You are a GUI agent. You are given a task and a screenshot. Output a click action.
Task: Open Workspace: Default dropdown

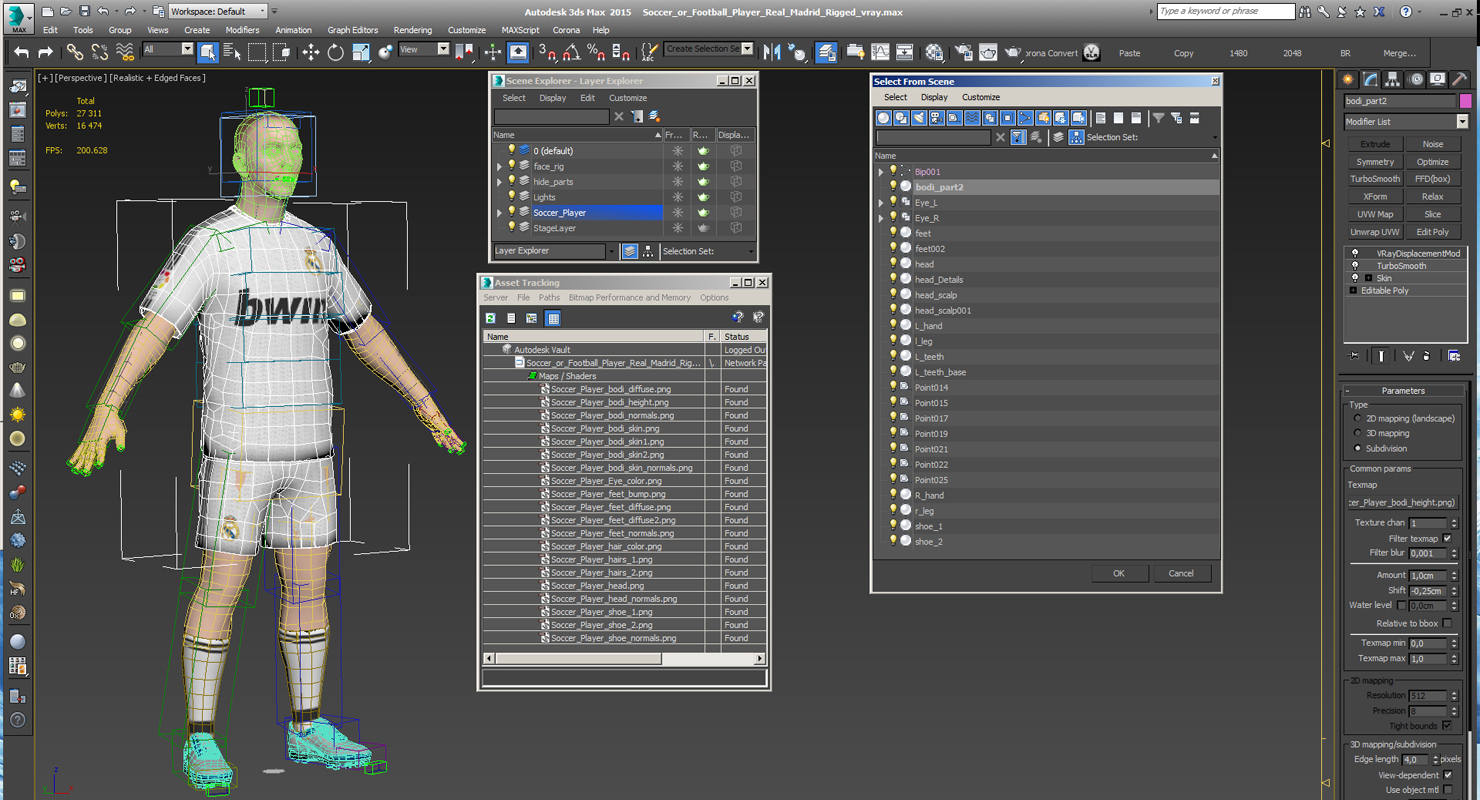(217, 11)
